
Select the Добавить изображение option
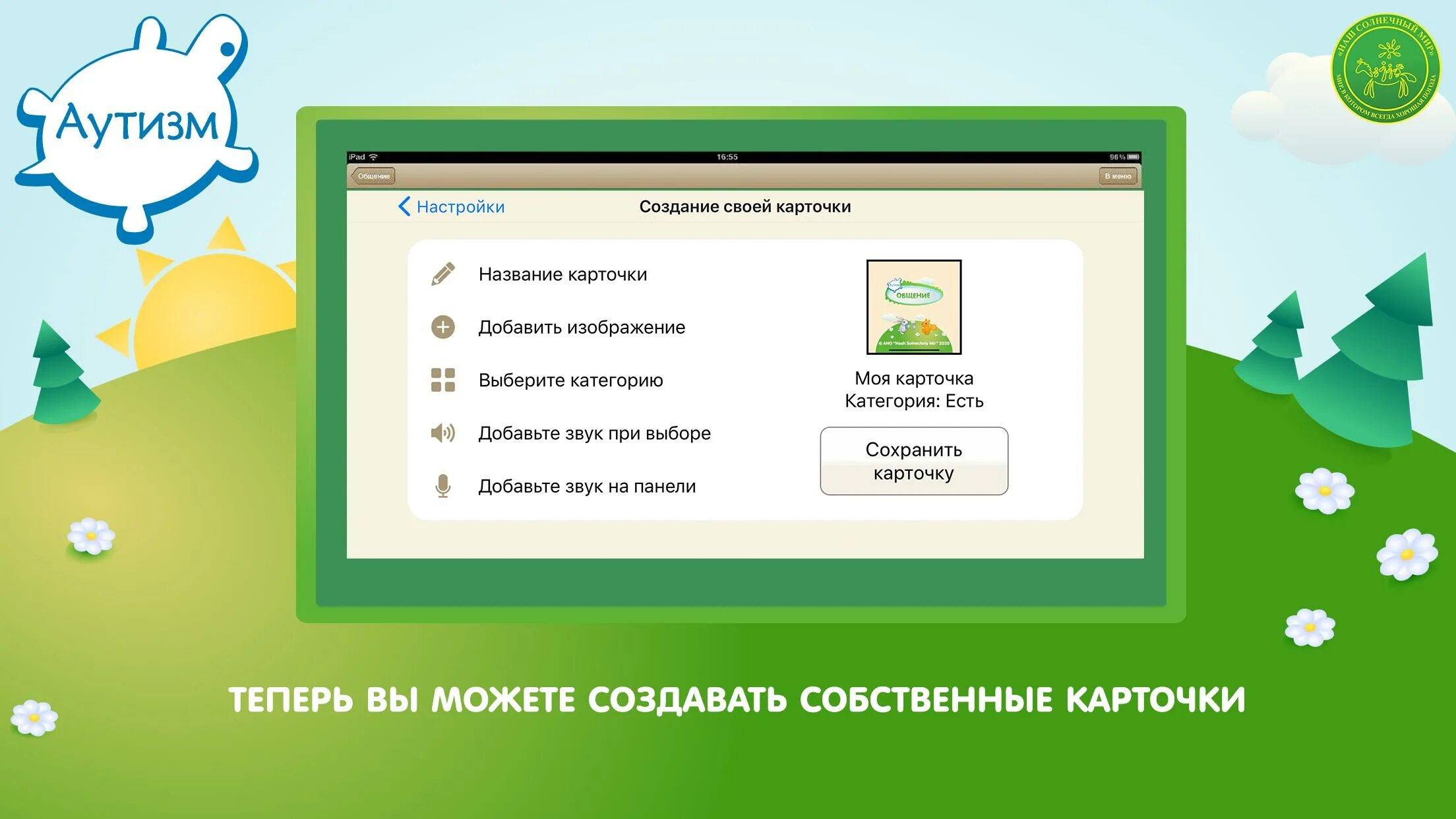pos(582,327)
